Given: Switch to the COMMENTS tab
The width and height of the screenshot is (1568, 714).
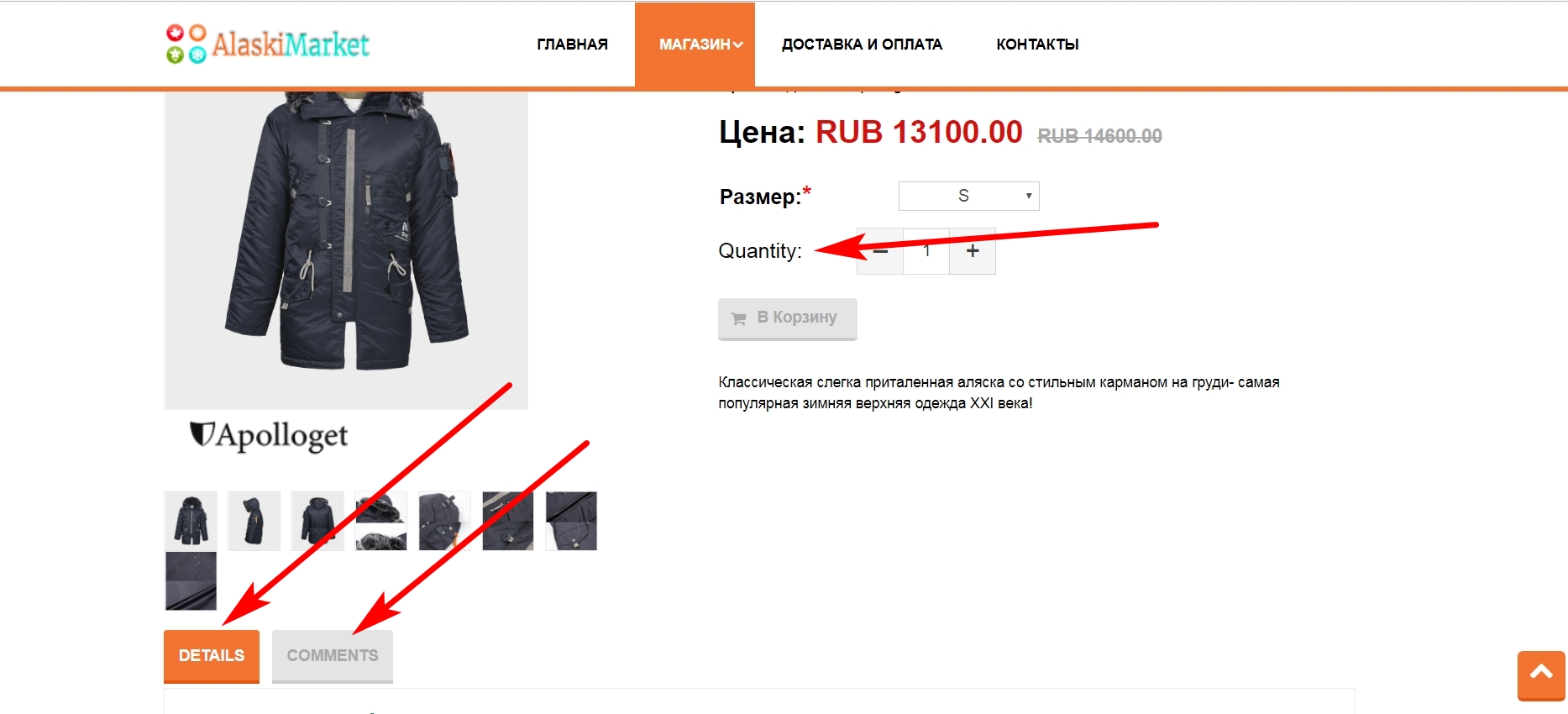Looking at the screenshot, I should coord(333,655).
